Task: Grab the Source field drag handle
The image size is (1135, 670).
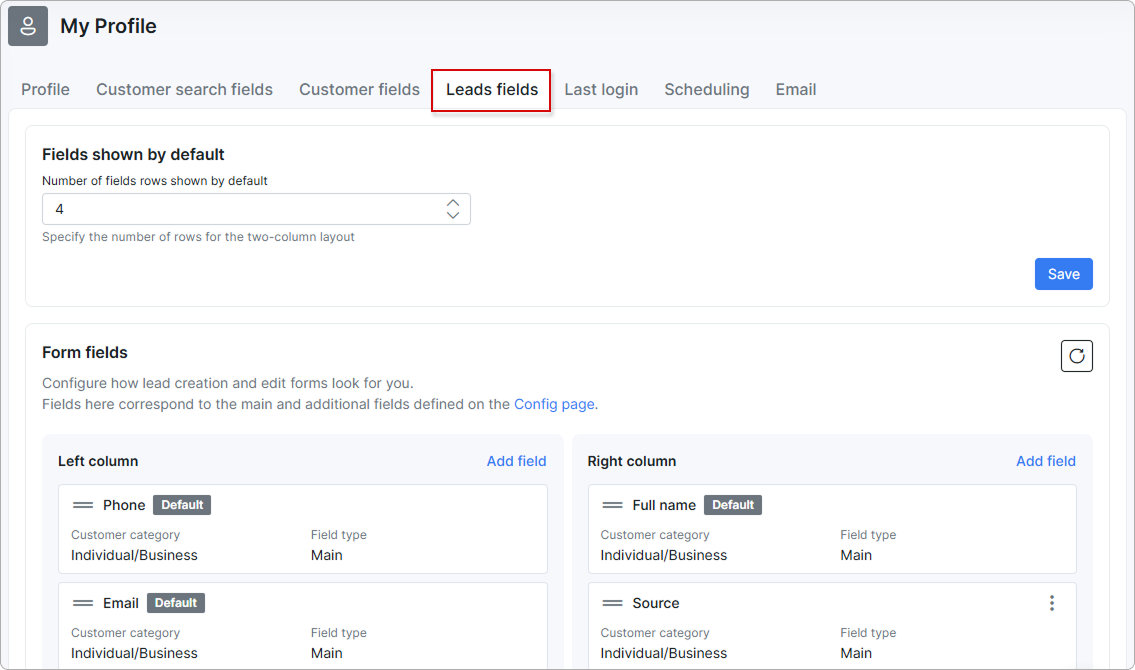Action: (x=612, y=603)
